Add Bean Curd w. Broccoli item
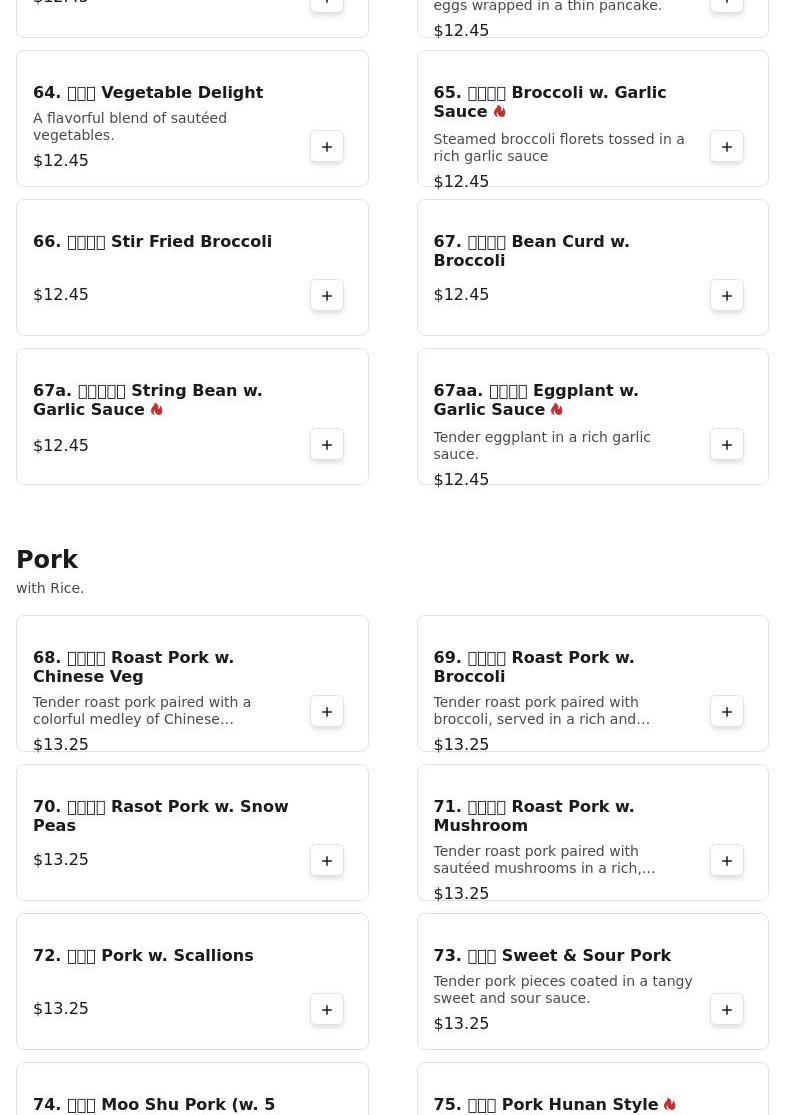Image resolution: width=785 pixels, height=1115 pixels. [x=727, y=296]
